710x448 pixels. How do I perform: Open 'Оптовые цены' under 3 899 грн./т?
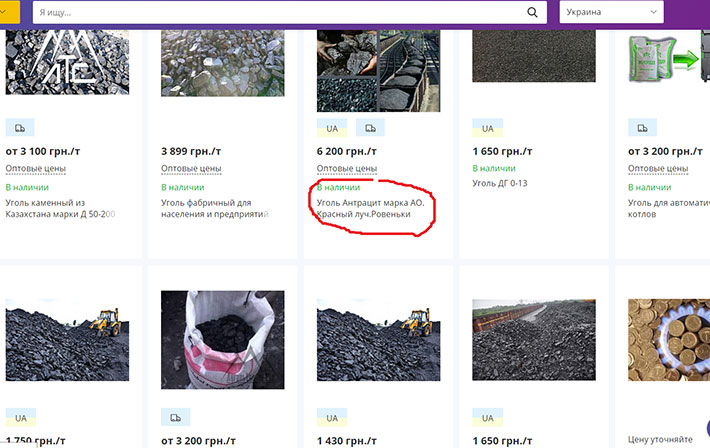pos(191,169)
